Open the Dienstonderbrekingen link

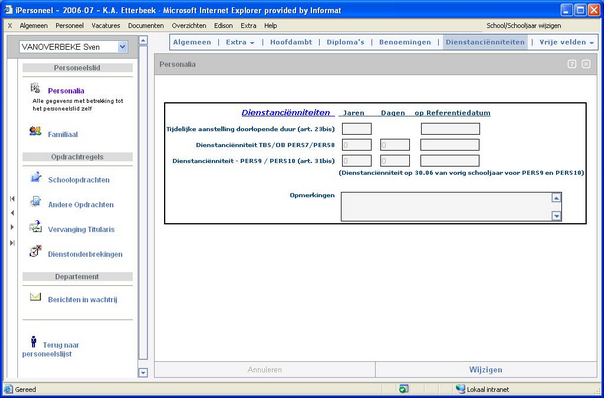(x=85, y=254)
